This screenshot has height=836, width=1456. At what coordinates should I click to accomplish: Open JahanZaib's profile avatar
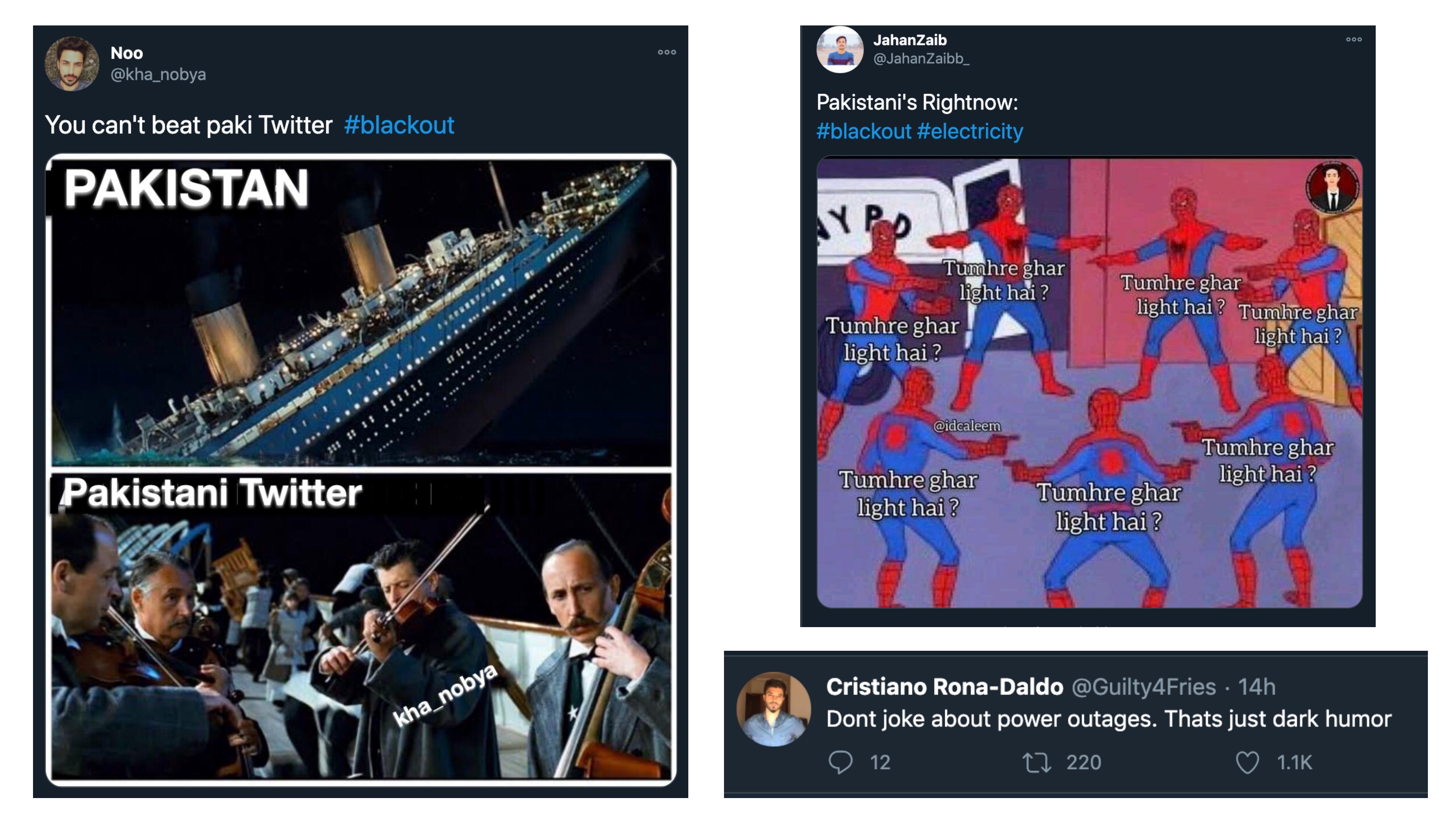click(x=839, y=50)
